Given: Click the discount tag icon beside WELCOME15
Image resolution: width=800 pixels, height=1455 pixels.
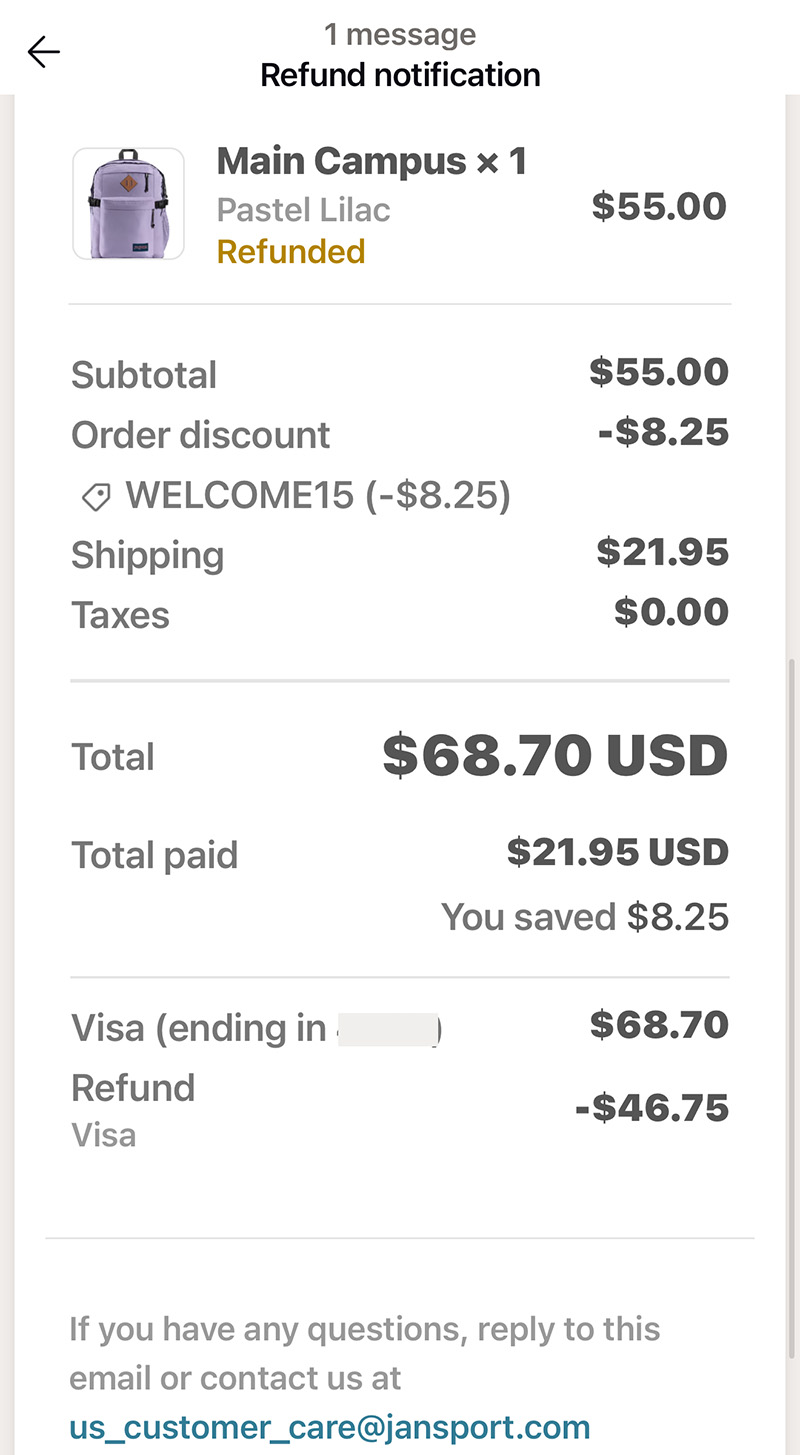Looking at the screenshot, I should tap(96, 497).
